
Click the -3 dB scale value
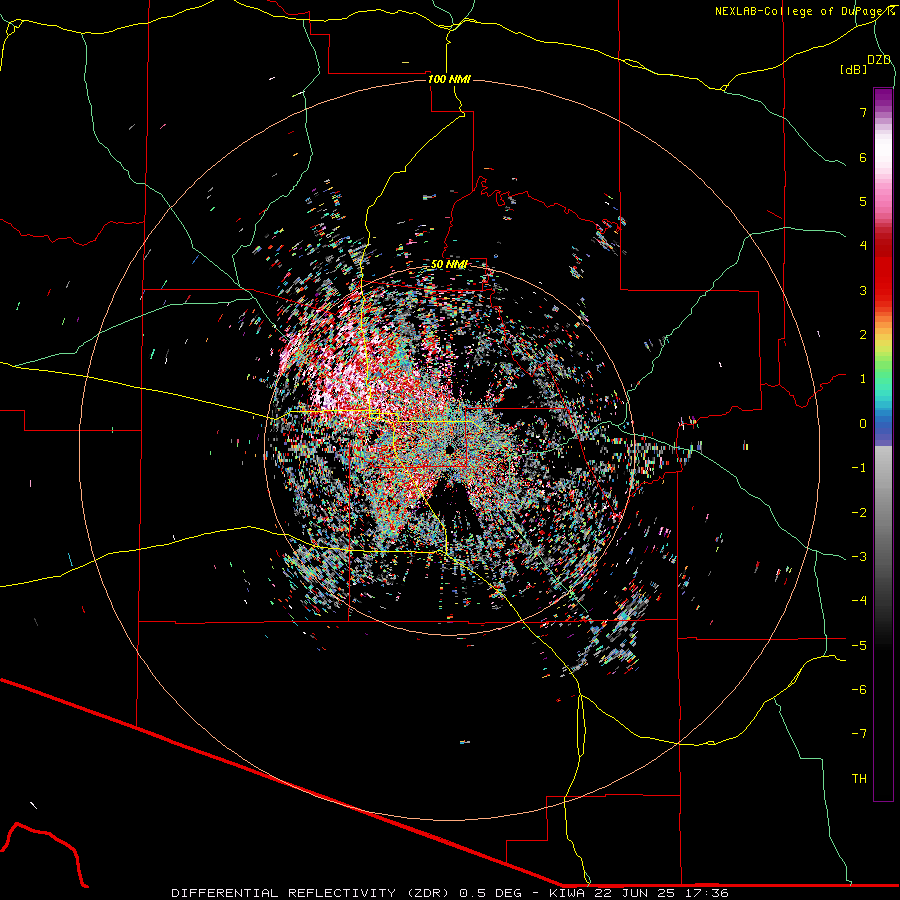tap(859, 557)
